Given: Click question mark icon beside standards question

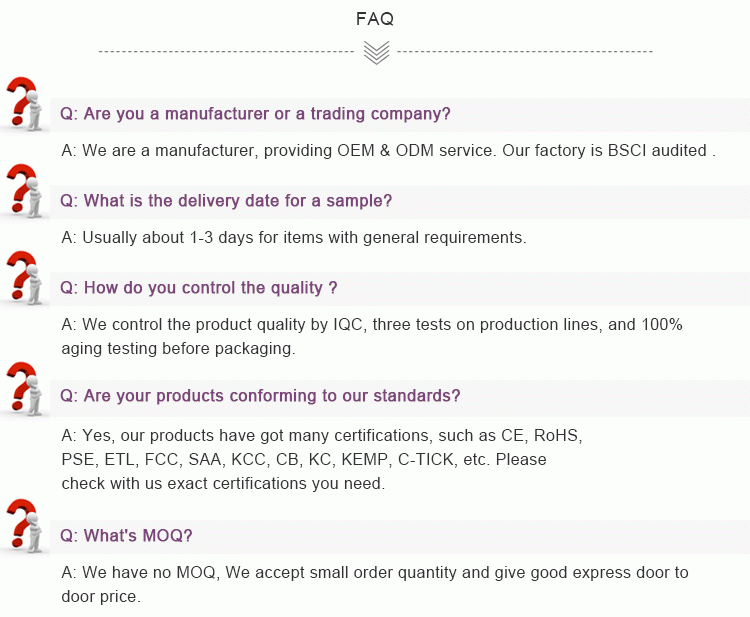Looking at the screenshot, I should pos(24,387).
